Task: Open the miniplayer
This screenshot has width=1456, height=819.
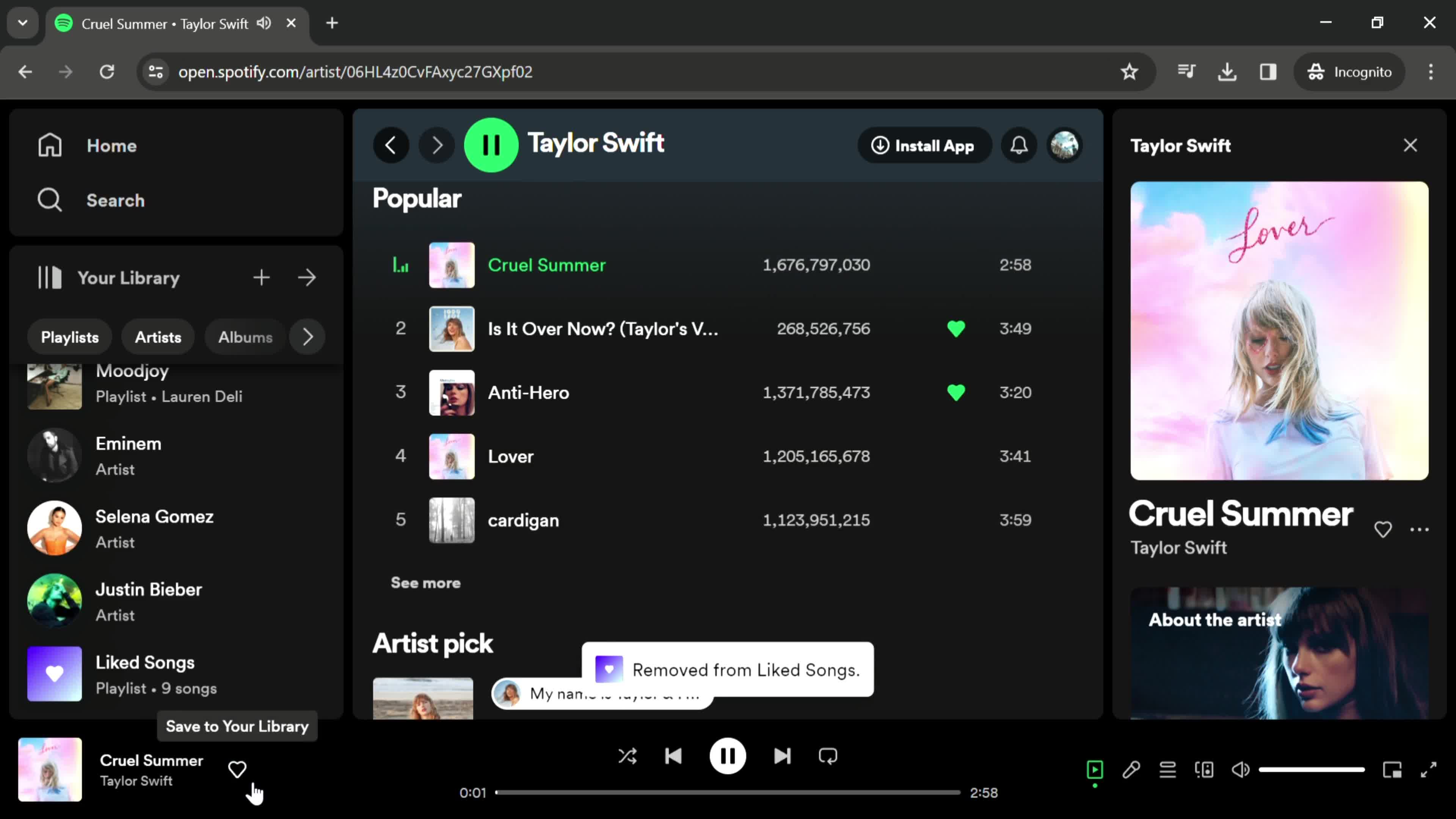Action: pyautogui.click(x=1392, y=769)
